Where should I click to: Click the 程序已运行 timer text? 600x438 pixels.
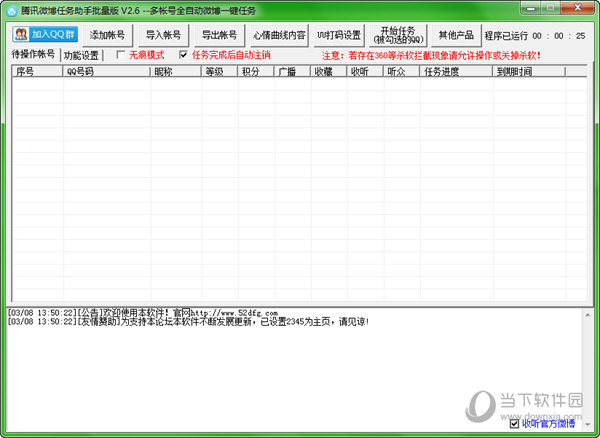(535, 36)
